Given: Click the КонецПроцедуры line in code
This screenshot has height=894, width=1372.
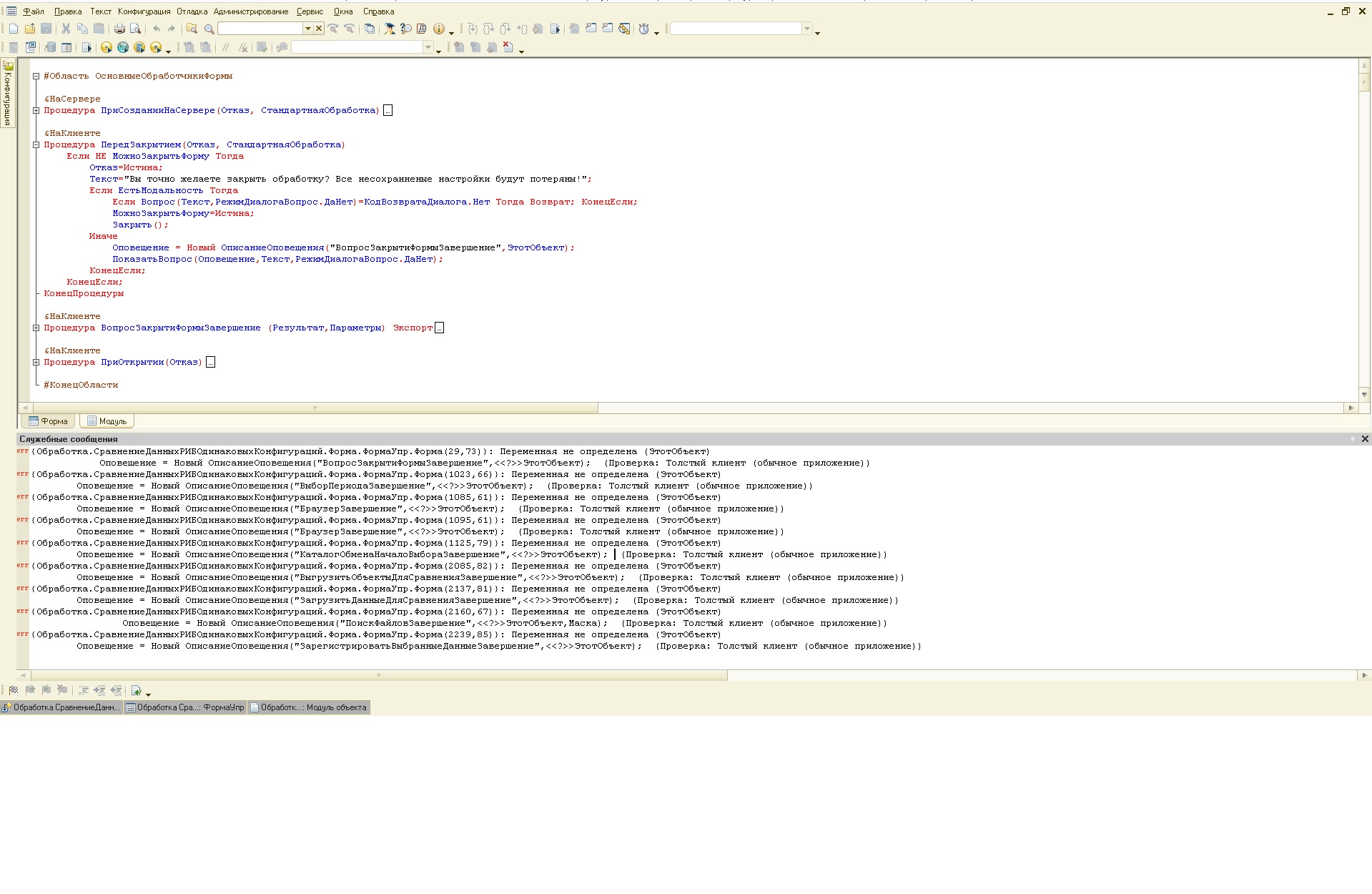Looking at the screenshot, I should point(84,293).
